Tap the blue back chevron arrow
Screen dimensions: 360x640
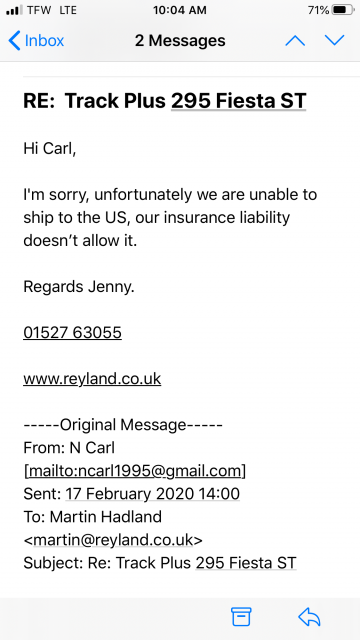14,41
